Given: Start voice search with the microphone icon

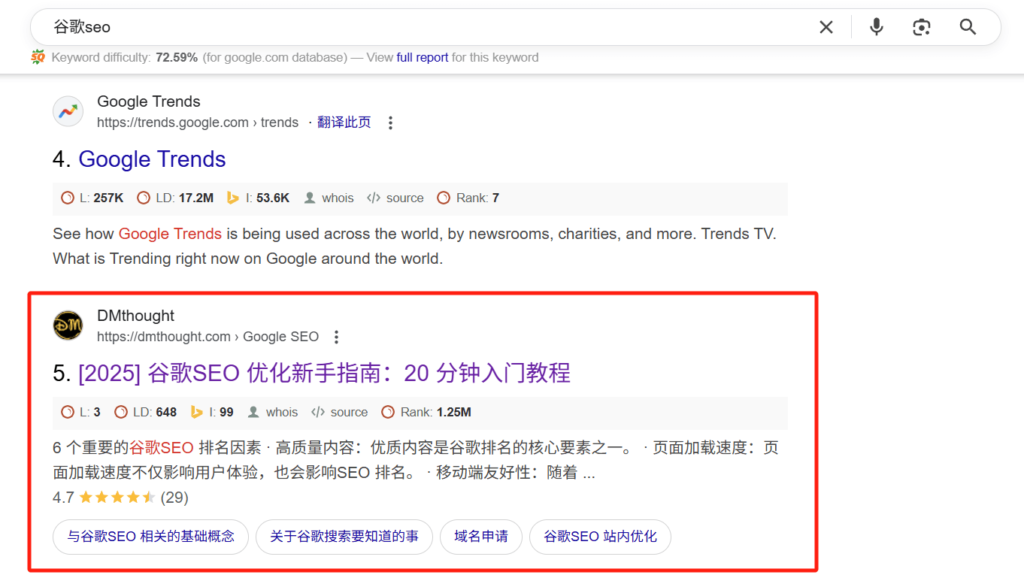Looking at the screenshot, I should (876, 27).
